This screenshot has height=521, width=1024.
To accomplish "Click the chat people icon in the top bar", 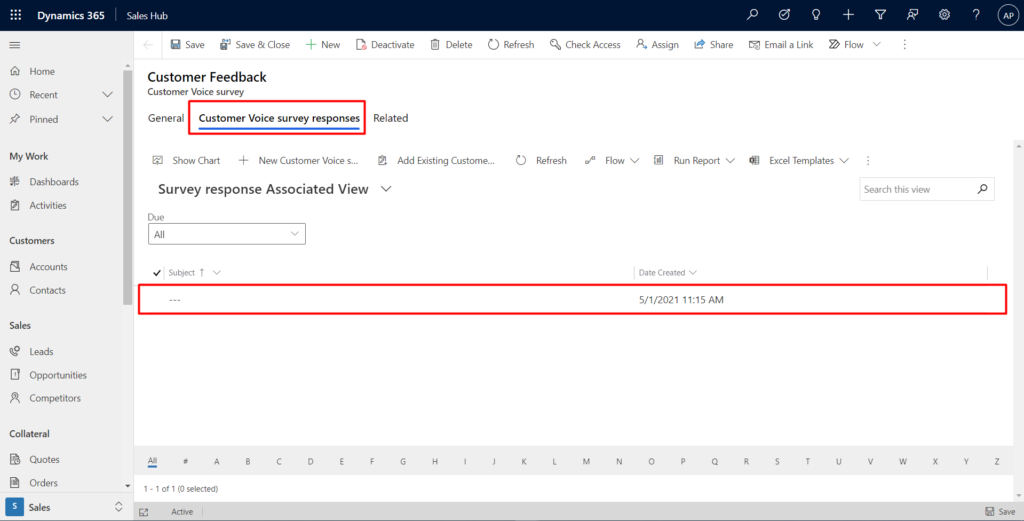I will pos(912,14).
